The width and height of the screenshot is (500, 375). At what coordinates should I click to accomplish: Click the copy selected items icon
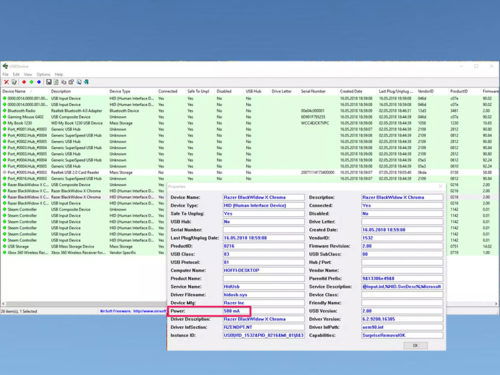64,82
